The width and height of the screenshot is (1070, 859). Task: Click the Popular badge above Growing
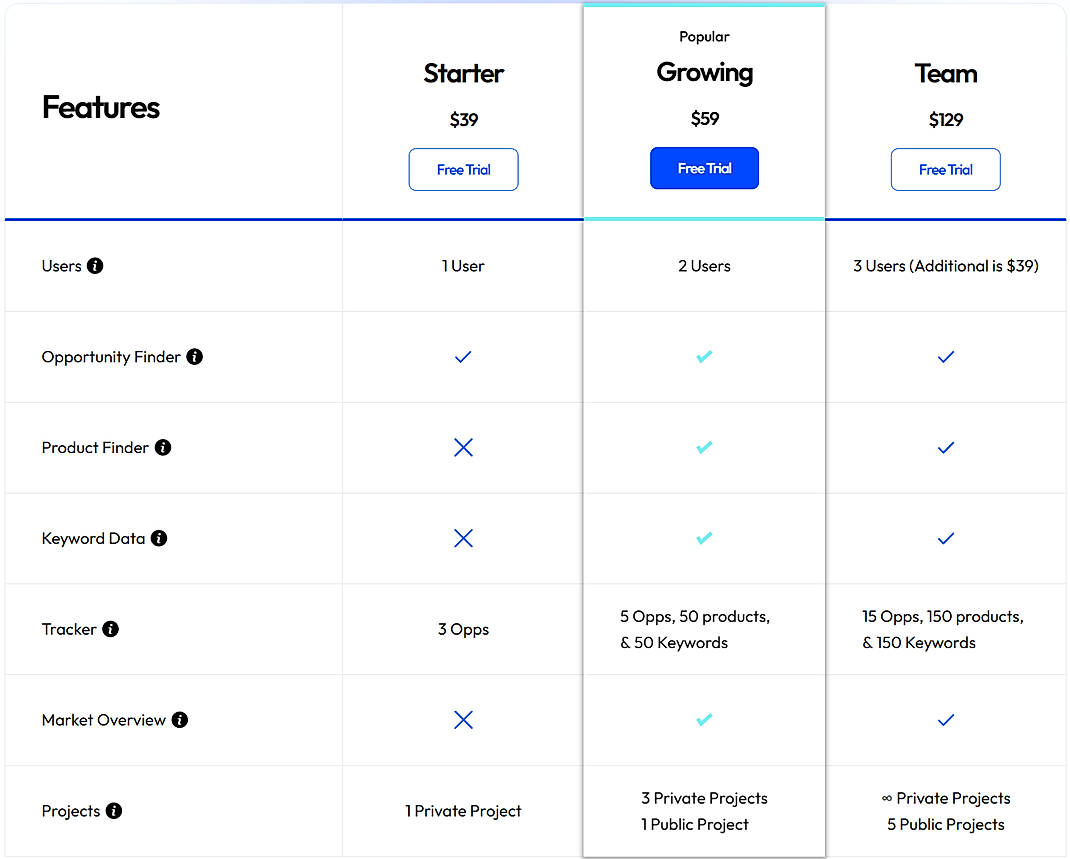(x=704, y=36)
